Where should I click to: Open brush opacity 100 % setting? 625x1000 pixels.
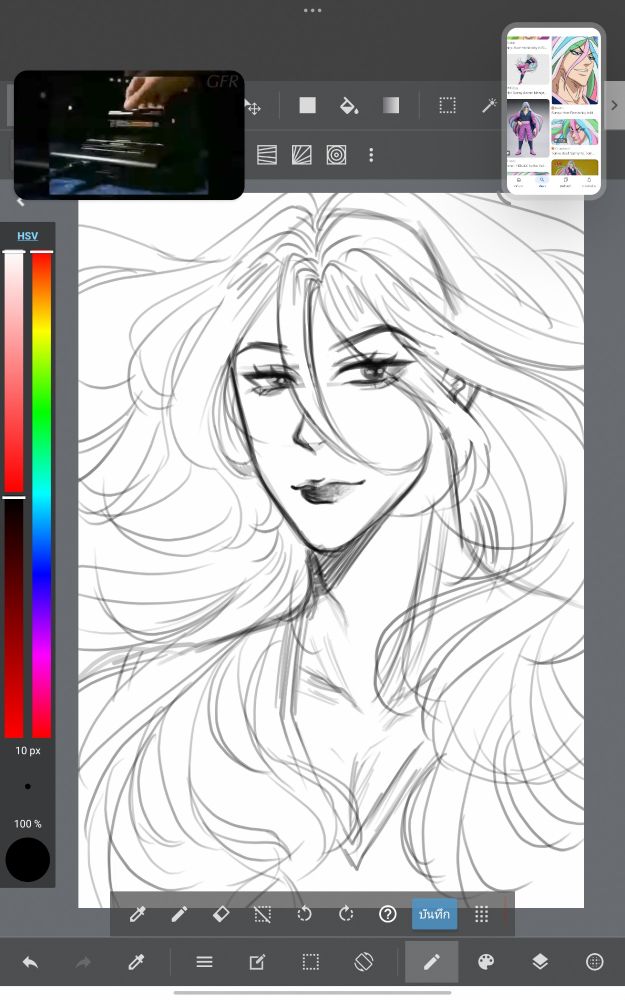pos(27,823)
